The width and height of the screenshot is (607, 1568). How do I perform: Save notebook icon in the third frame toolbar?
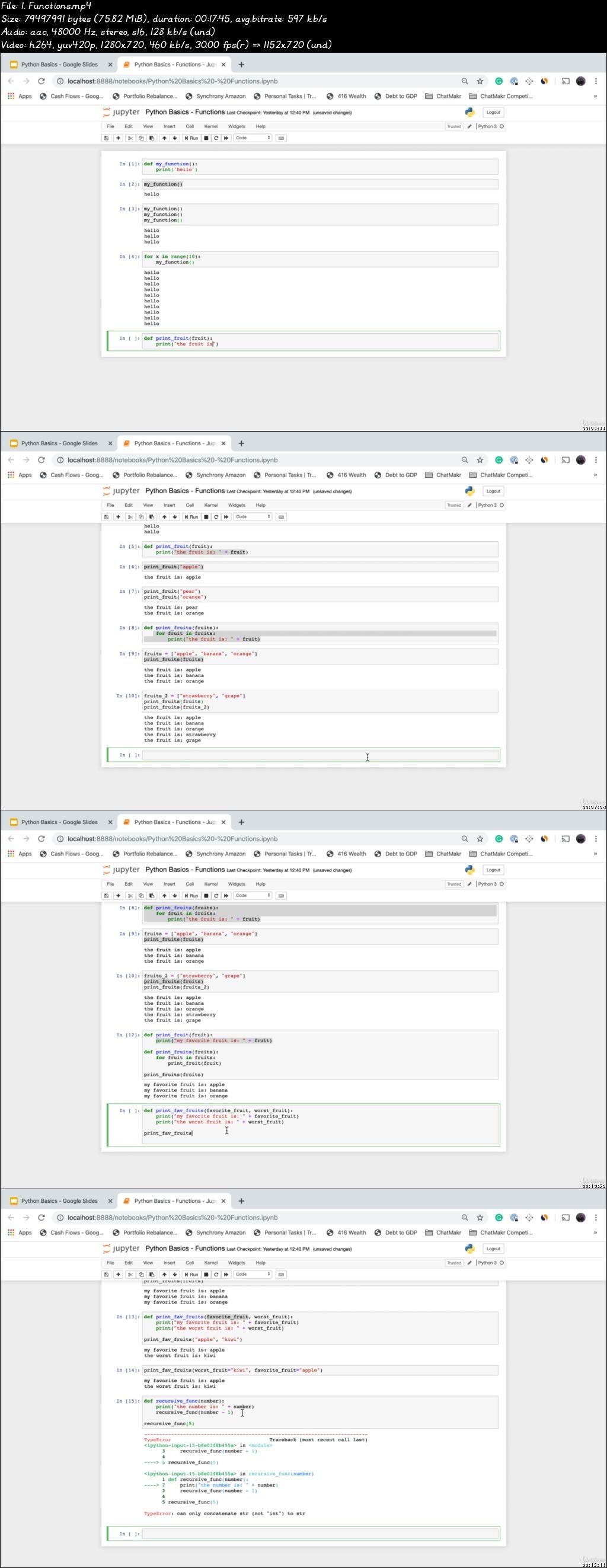point(107,895)
